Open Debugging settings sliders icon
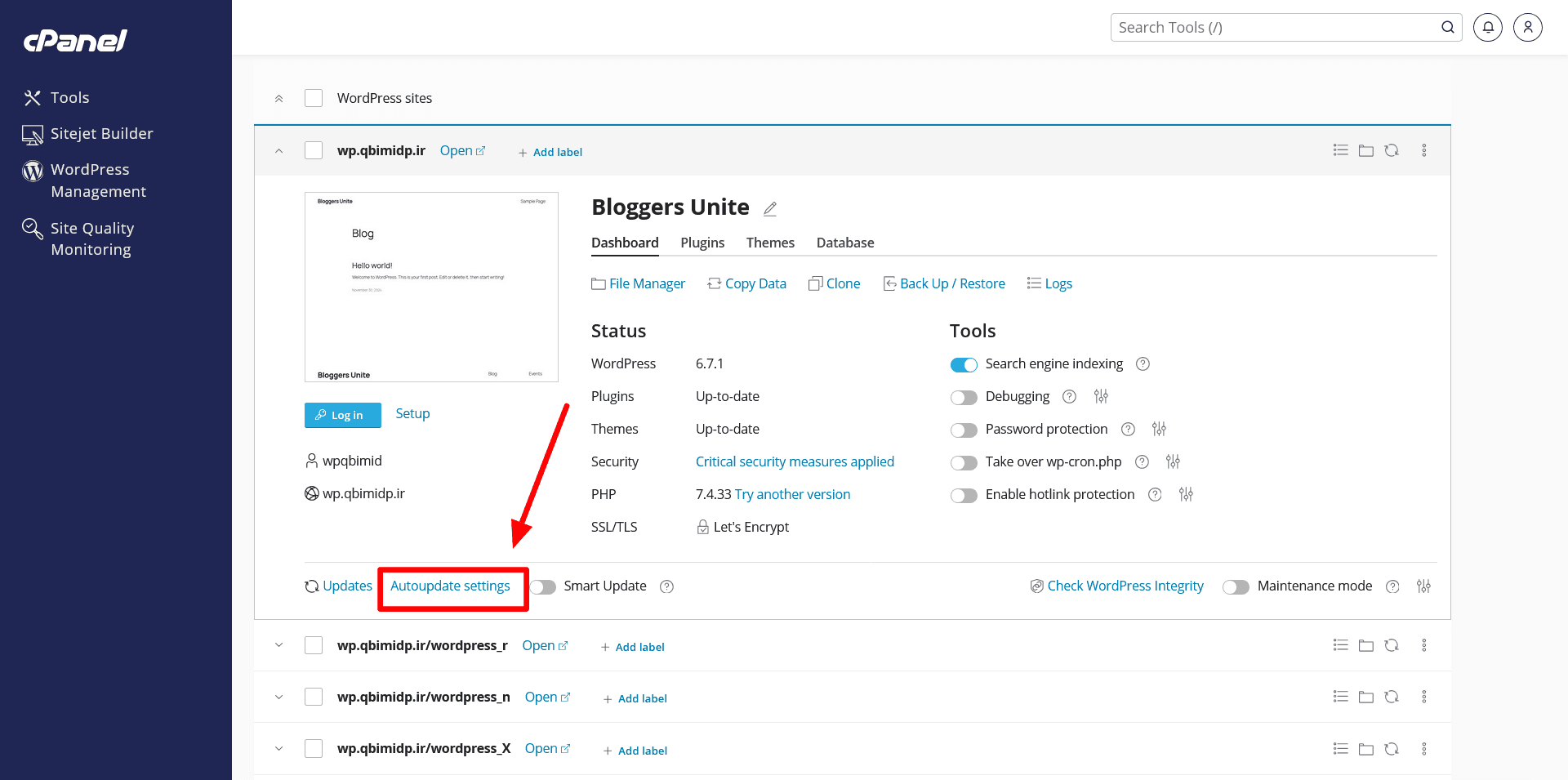The width and height of the screenshot is (1568, 780). [x=1101, y=396]
